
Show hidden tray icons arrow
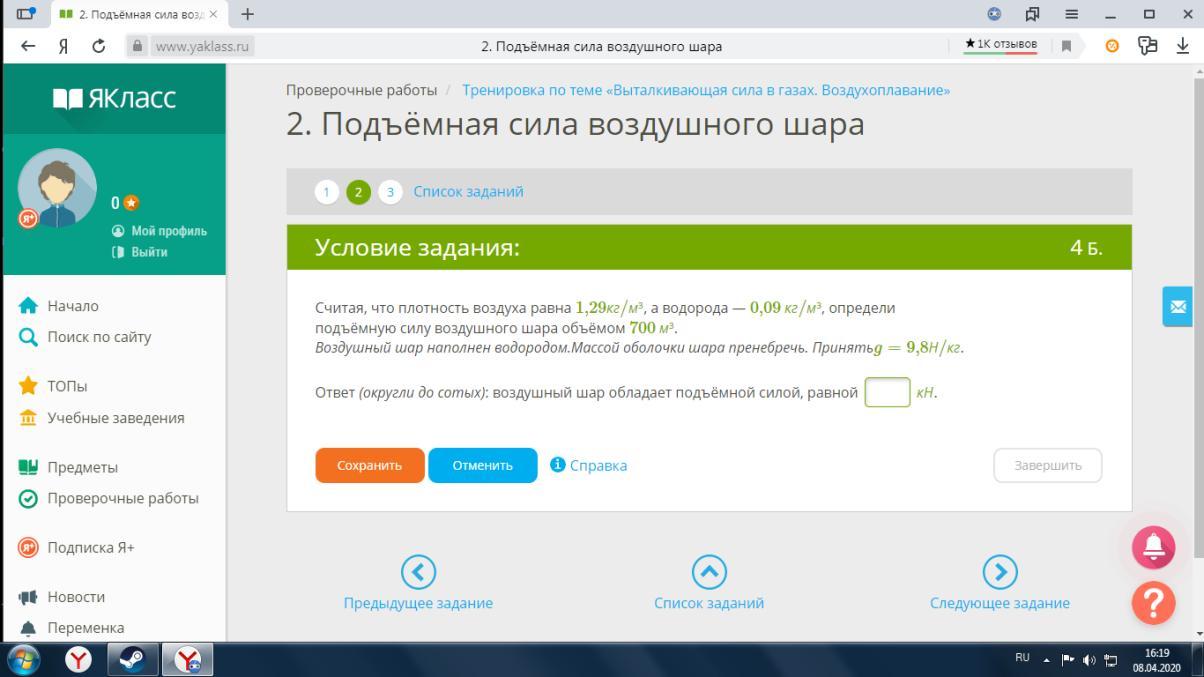click(x=1046, y=660)
